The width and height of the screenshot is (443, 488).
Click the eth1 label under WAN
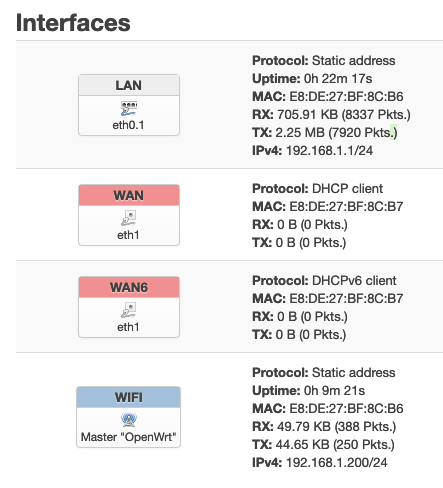[128, 235]
